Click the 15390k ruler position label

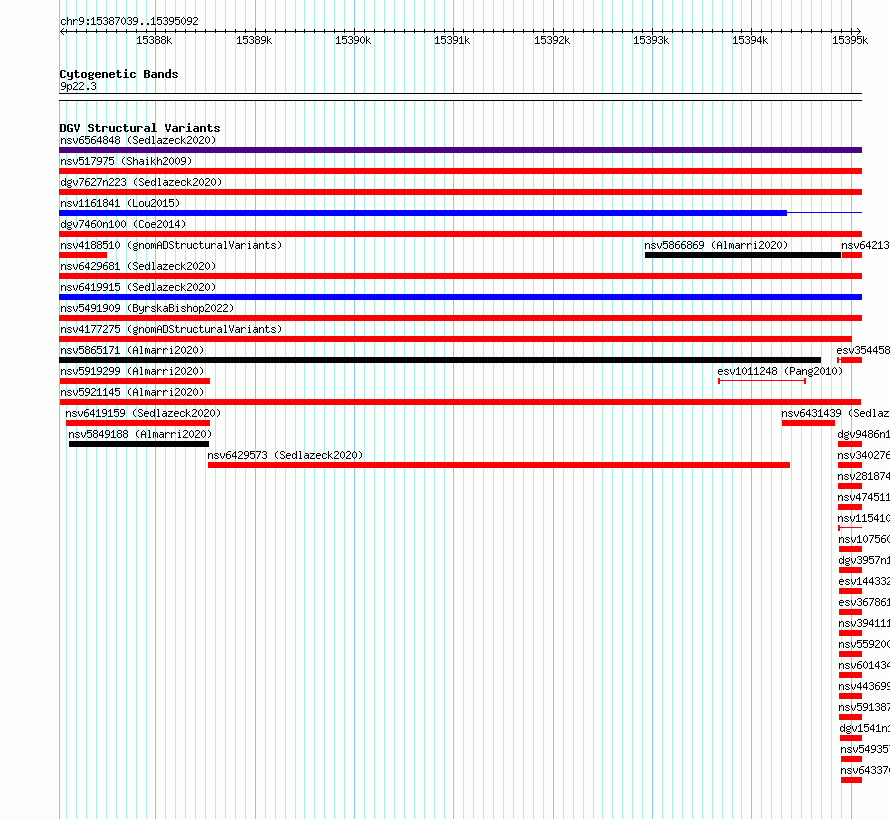(353, 40)
